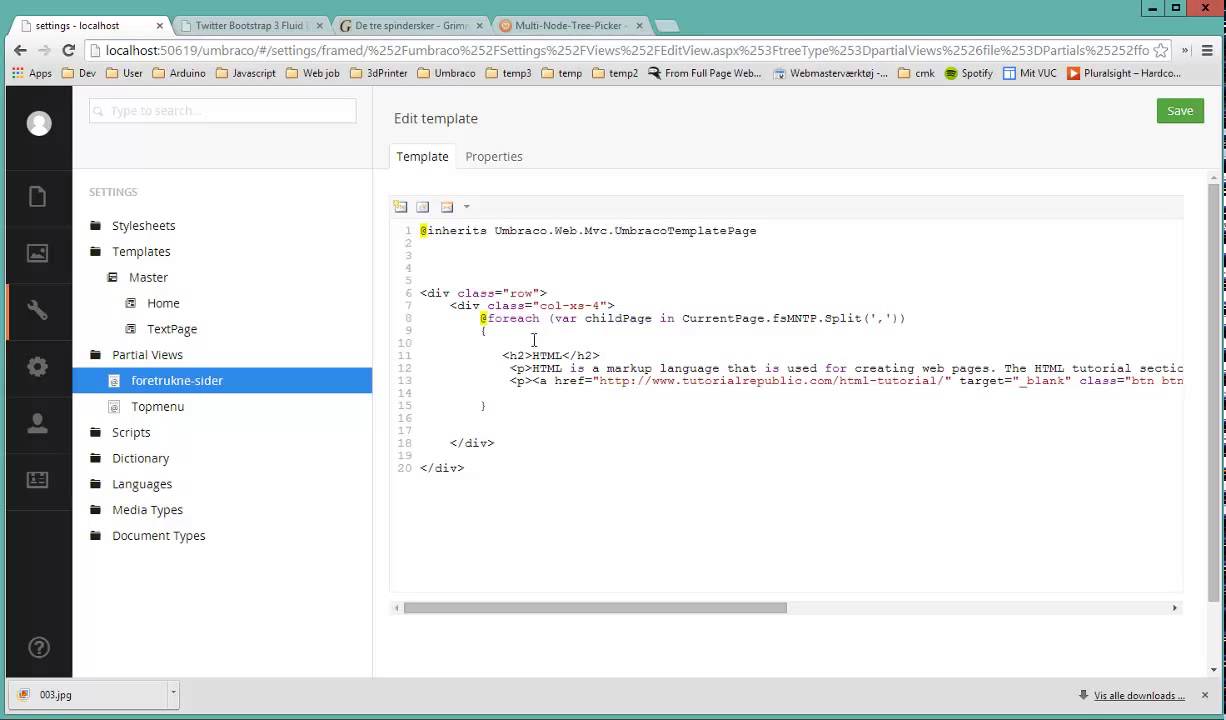1226x720 pixels.
Task: Open the Spotify bookmark
Action: click(968, 73)
